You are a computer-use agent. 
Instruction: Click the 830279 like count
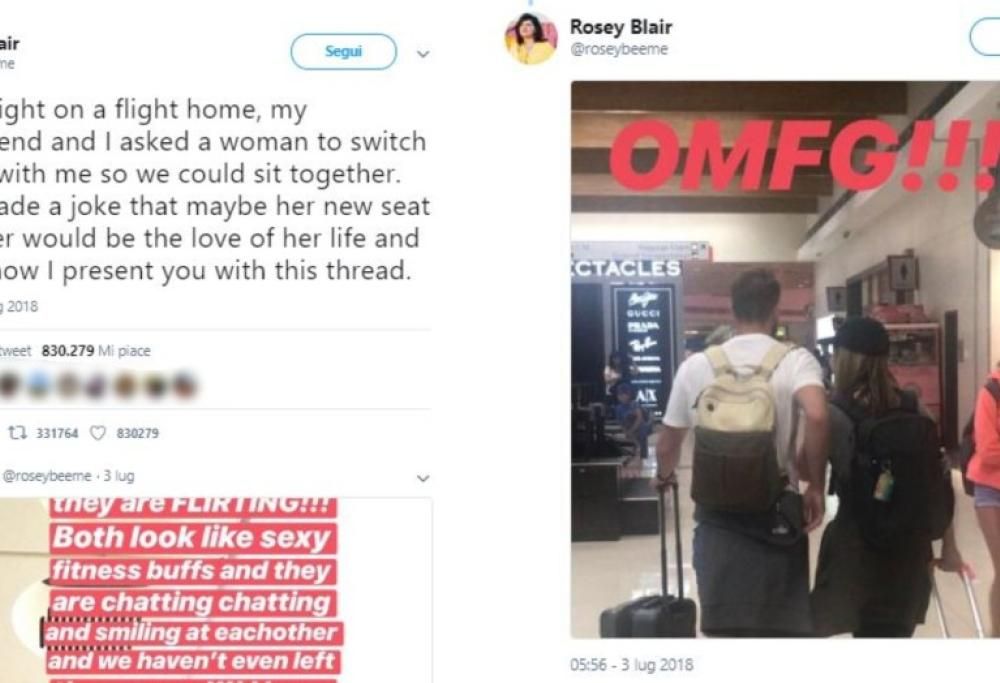coord(138,433)
